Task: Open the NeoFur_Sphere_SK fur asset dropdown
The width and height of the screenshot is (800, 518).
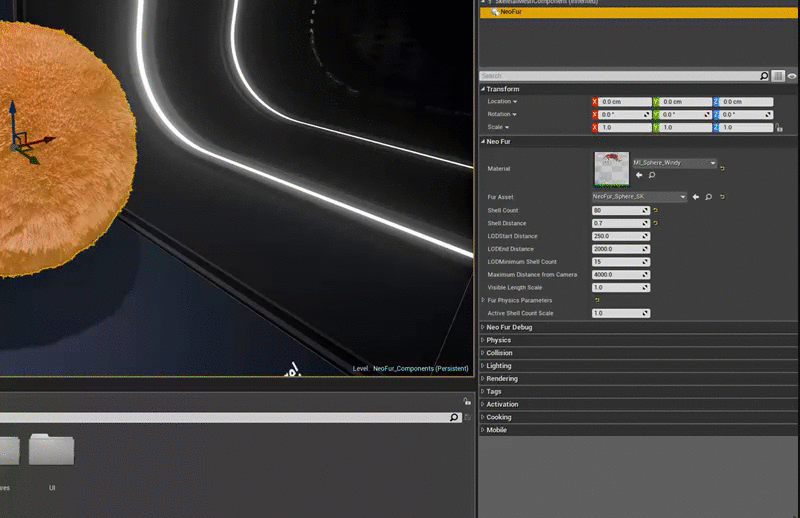Action: click(638, 197)
